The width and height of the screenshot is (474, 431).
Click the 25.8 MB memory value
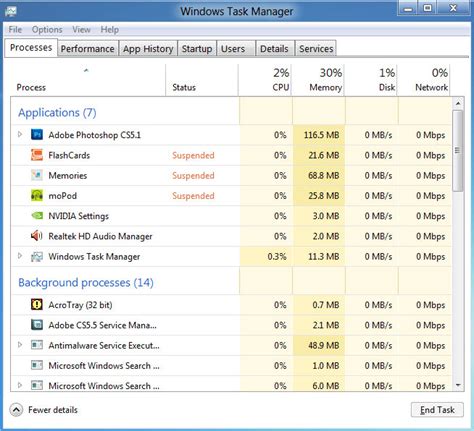click(324, 196)
